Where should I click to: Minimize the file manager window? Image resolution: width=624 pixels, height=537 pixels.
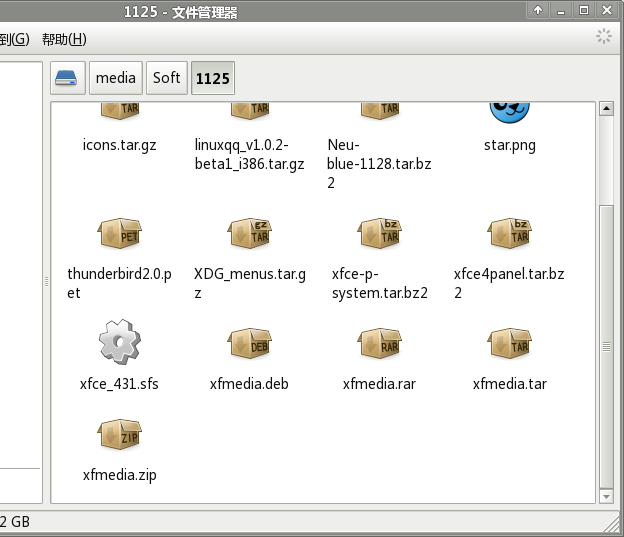click(561, 10)
